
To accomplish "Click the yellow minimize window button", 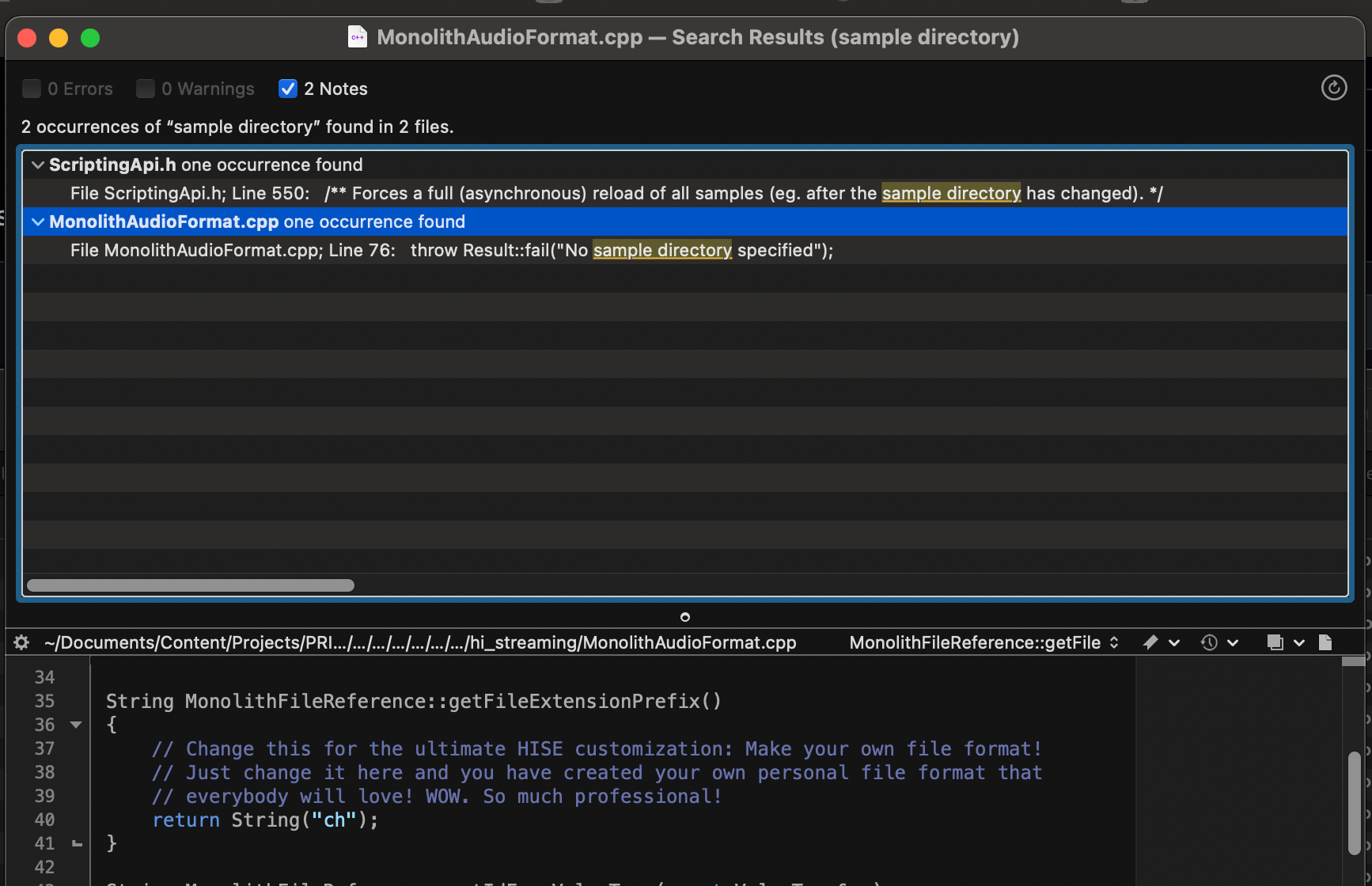I will coord(59,38).
